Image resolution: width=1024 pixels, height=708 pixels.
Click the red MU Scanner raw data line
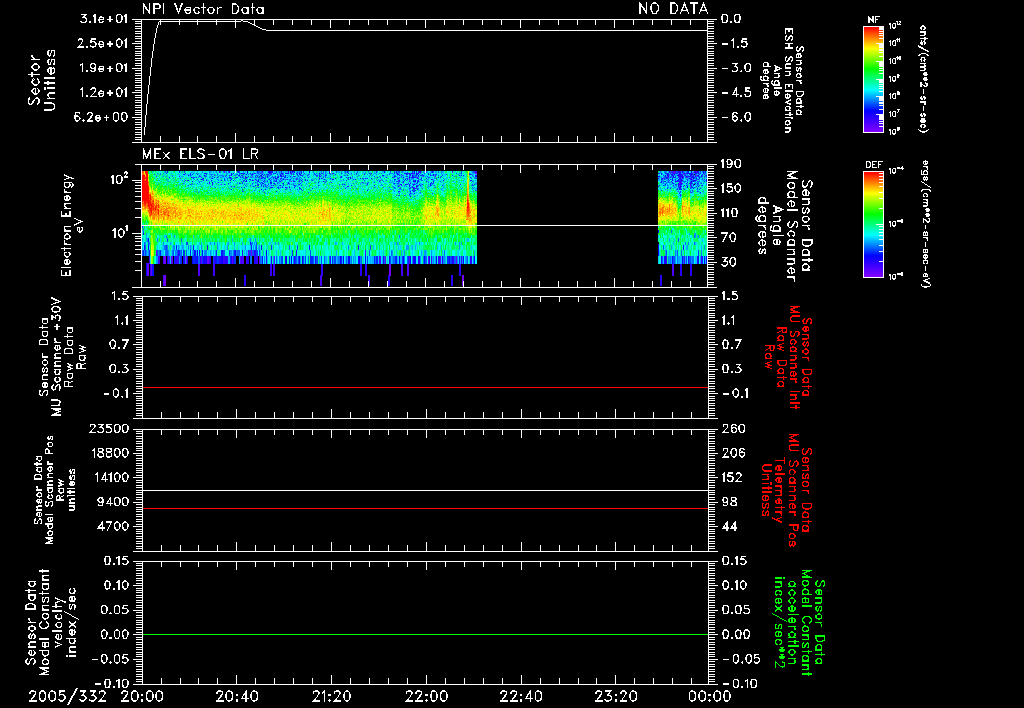pos(425,387)
